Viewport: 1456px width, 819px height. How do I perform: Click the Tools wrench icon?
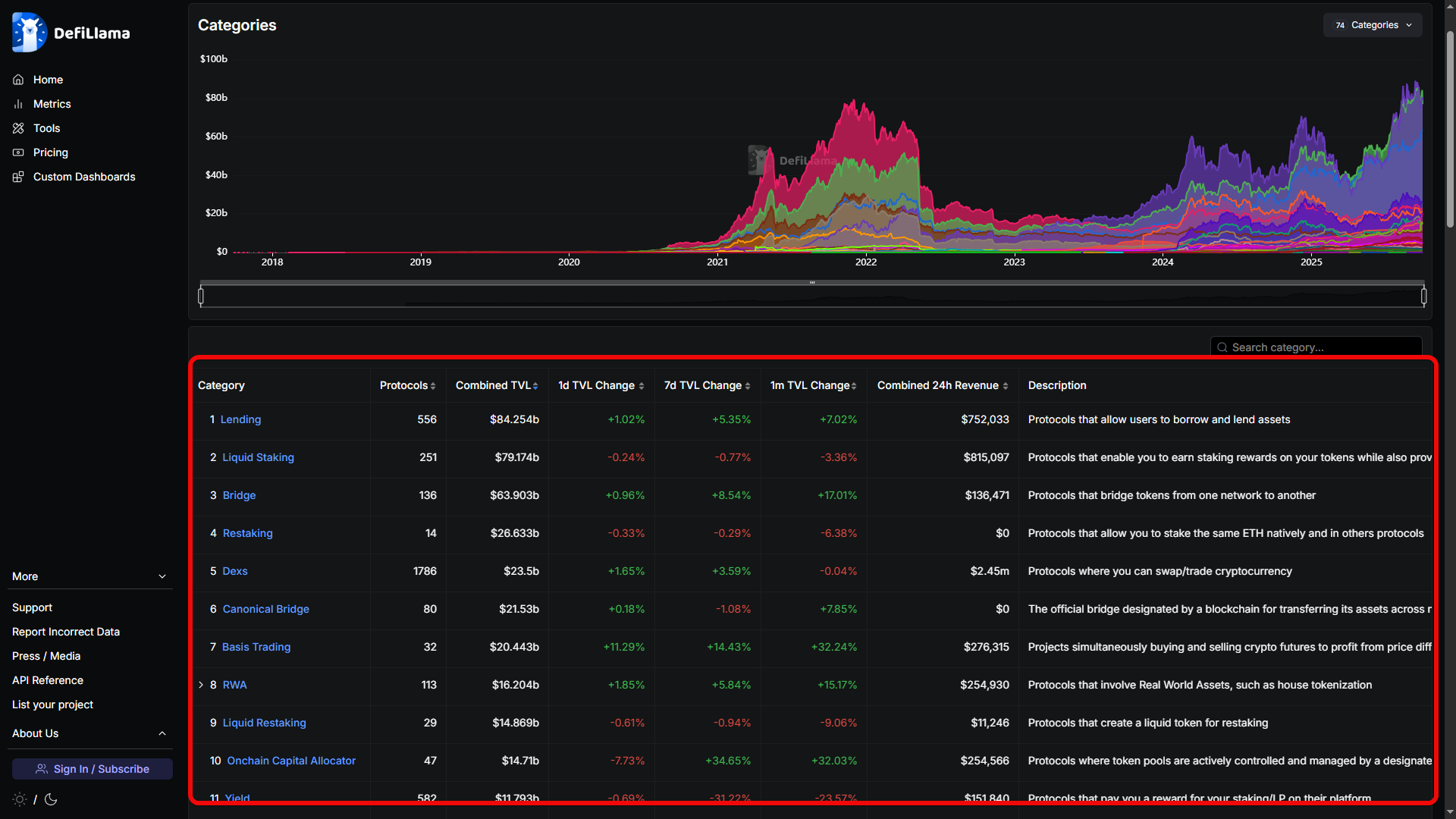pos(18,128)
